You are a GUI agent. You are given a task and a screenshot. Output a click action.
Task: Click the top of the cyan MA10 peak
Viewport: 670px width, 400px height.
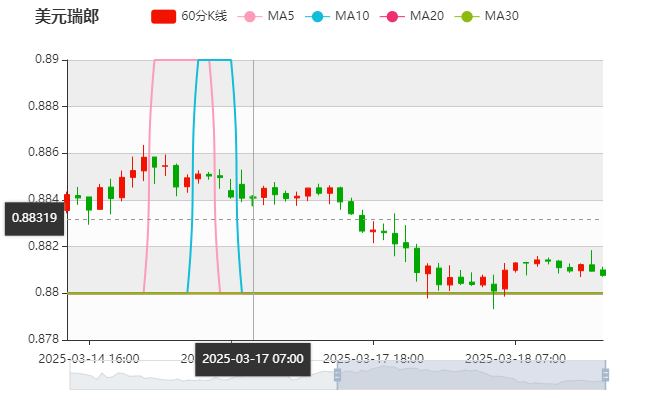[x=214, y=61]
